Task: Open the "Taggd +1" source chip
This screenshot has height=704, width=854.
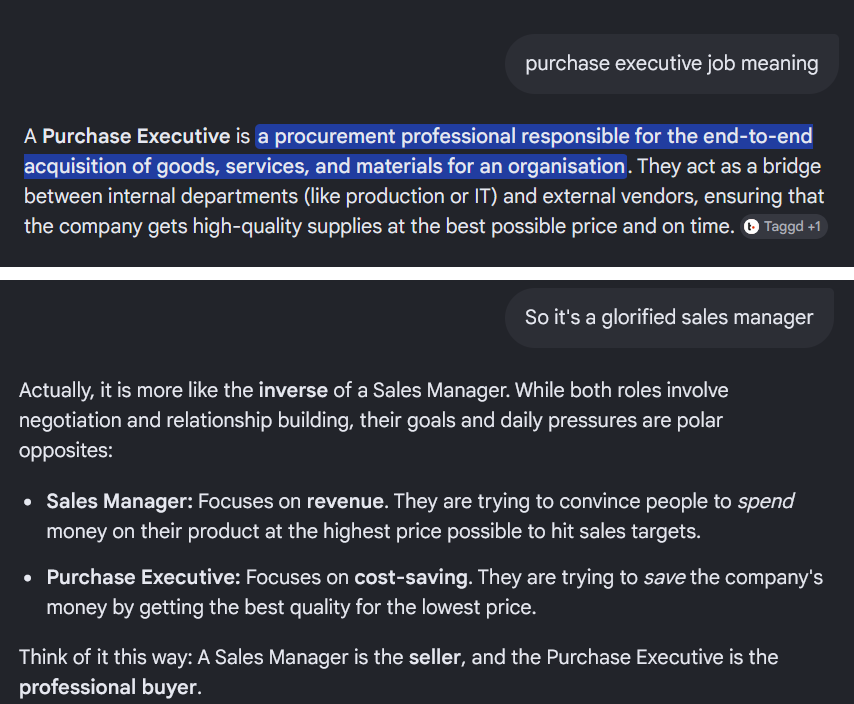Action: tap(784, 226)
